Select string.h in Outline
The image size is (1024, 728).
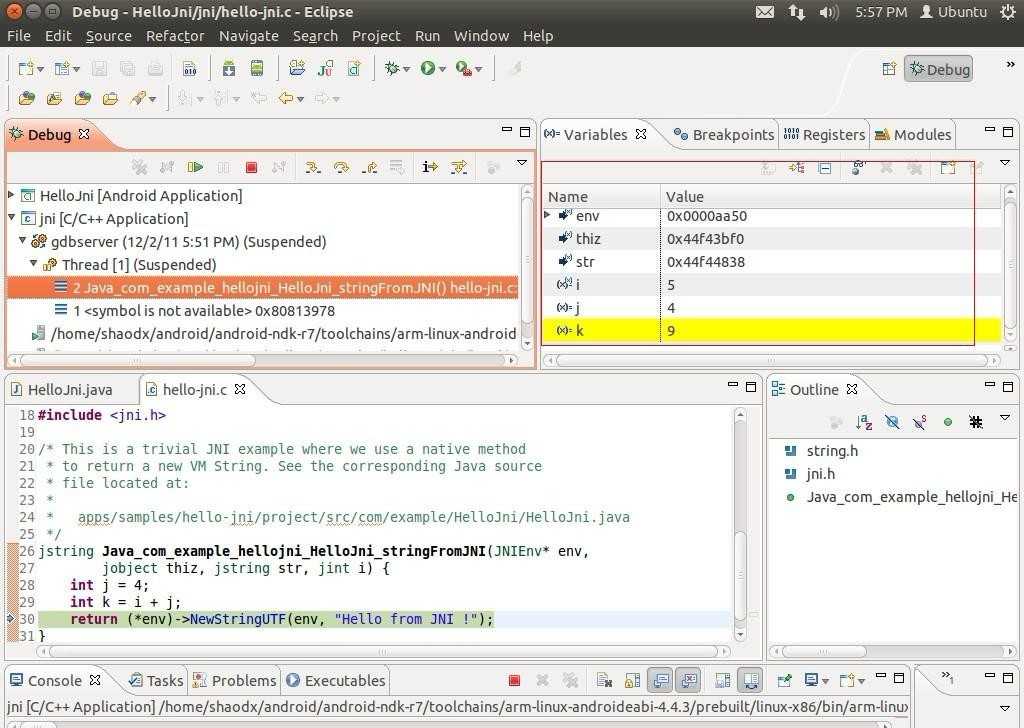832,451
